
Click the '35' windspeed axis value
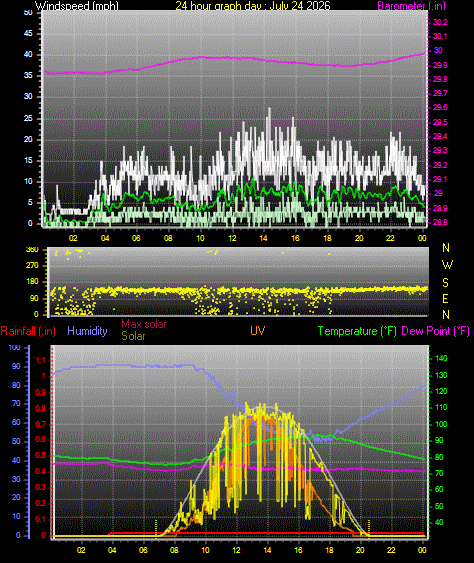pyautogui.click(x=28, y=75)
